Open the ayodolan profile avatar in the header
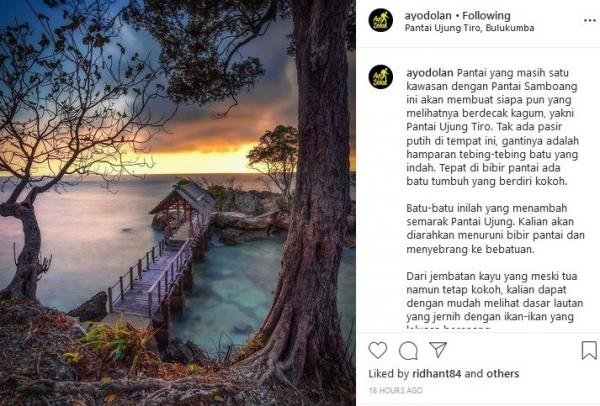Screen dimensions: 600x406 point(381,20)
